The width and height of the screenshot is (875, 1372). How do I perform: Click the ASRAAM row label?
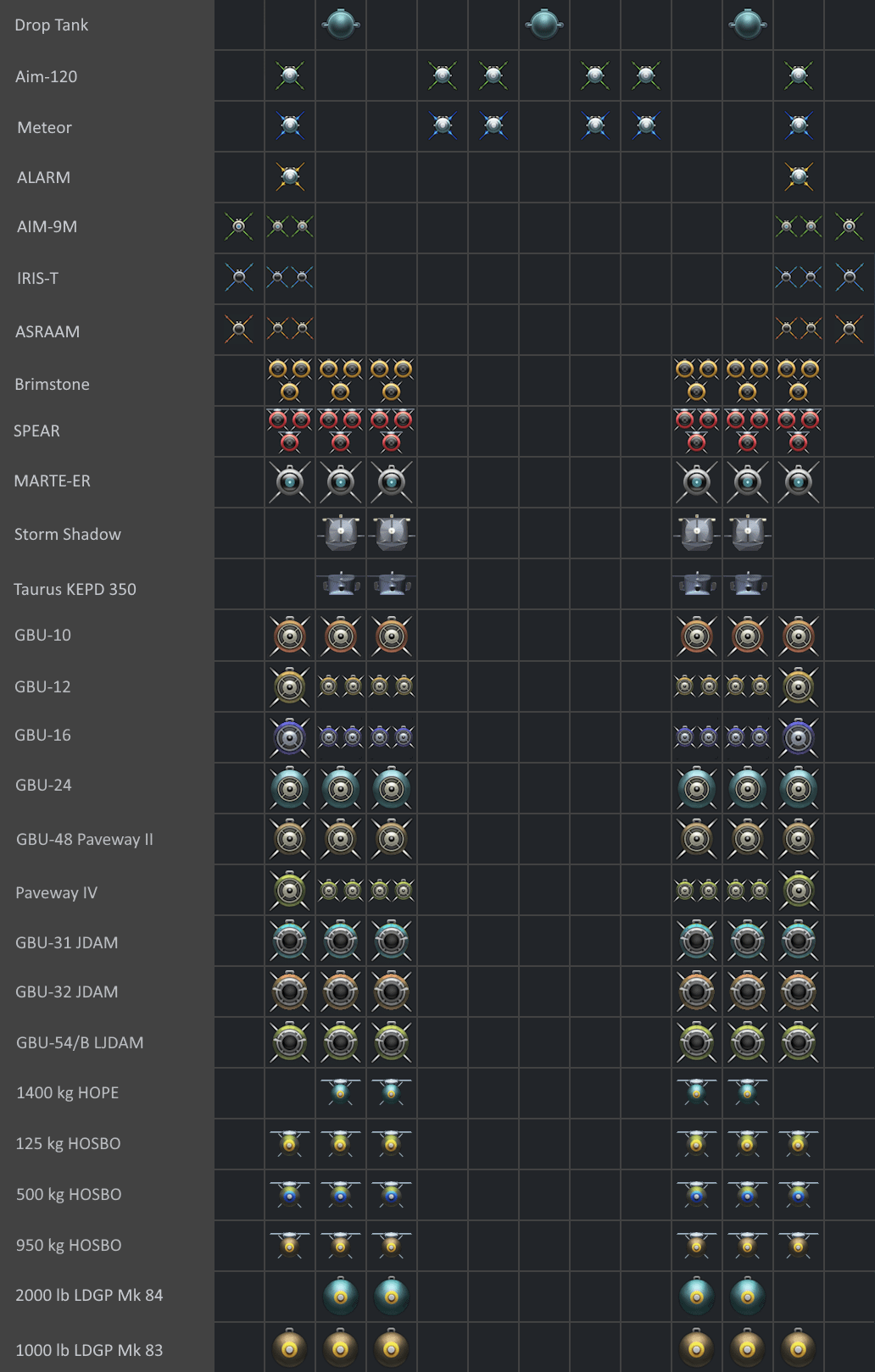tap(47, 331)
